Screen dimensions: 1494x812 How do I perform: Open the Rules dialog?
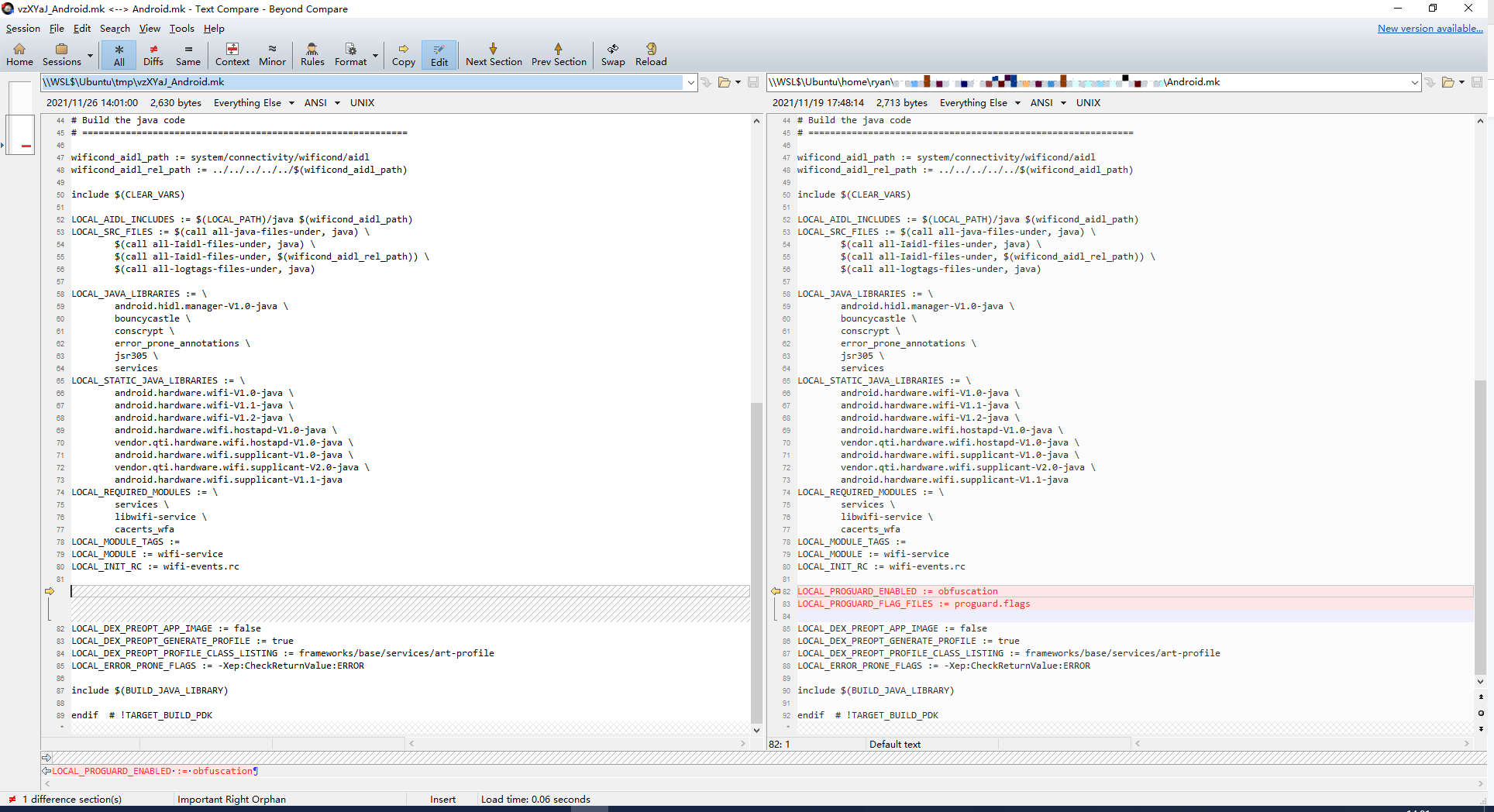click(x=312, y=54)
